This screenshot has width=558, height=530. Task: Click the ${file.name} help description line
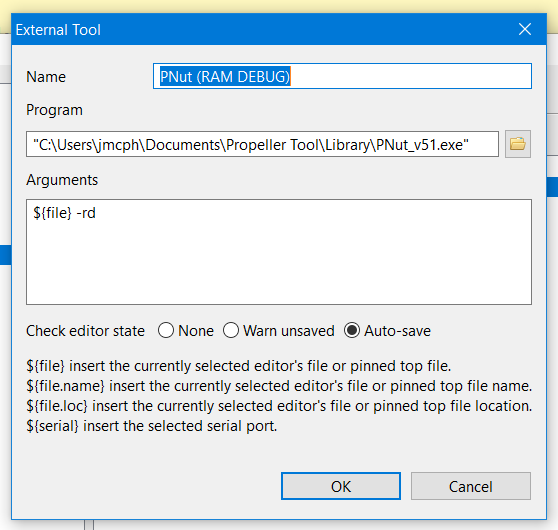click(279, 386)
